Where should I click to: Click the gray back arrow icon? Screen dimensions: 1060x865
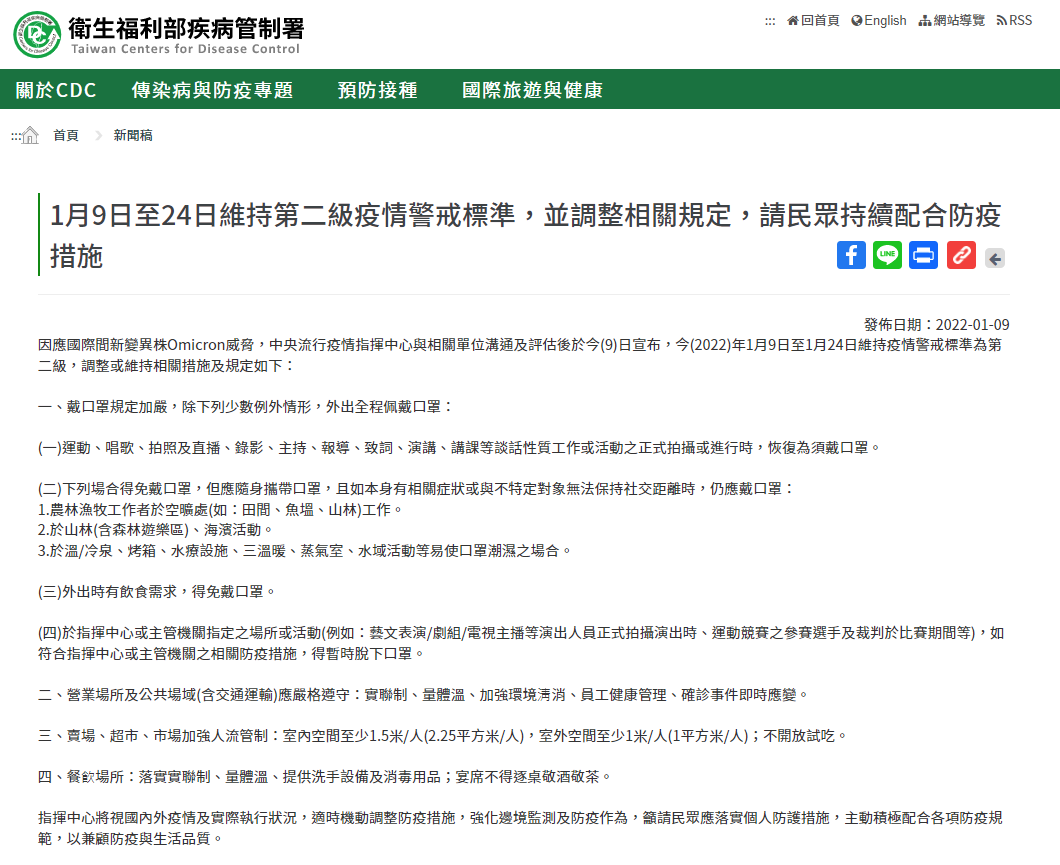point(994,258)
